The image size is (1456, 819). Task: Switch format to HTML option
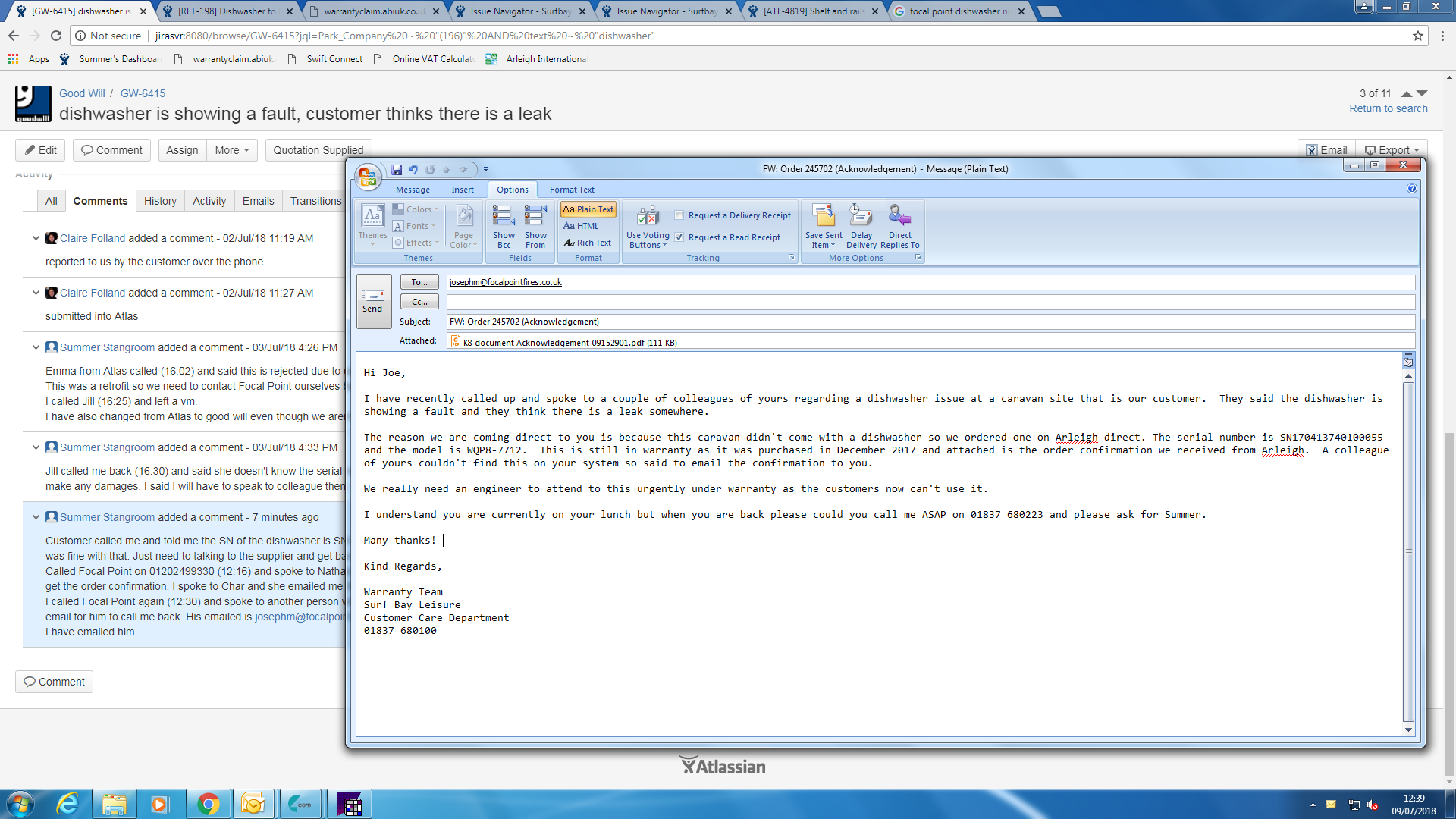pyautogui.click(x=582, y=226)
